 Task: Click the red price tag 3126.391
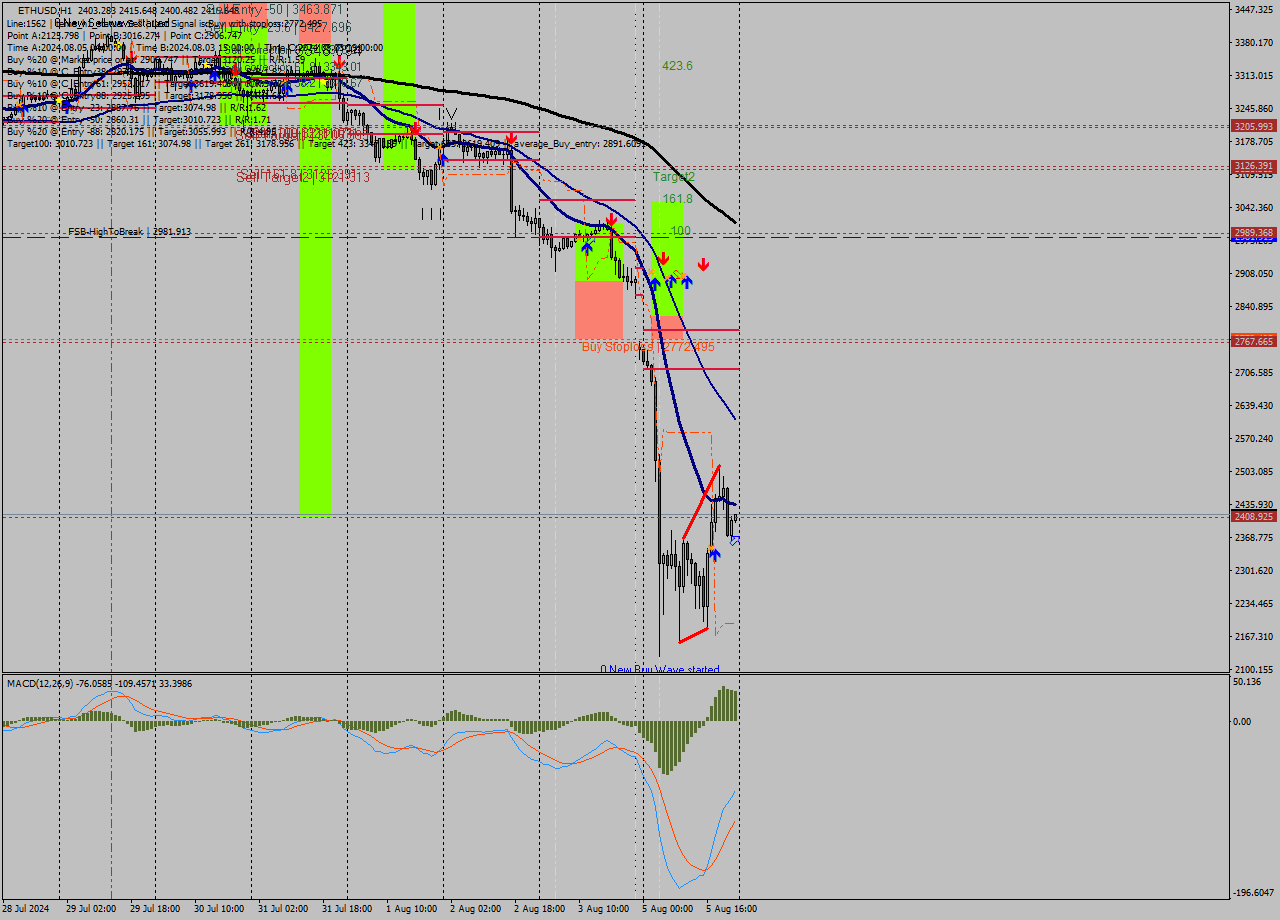coord(1254,166)
